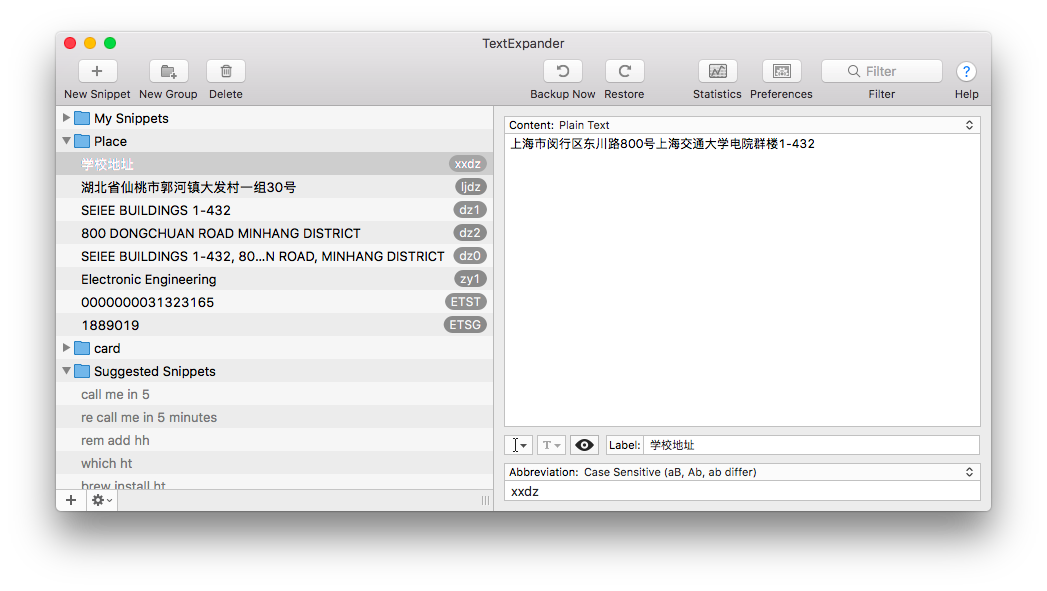The width and height of the screenshot is (1047, 591).
Task: Expand the card group
Action: (66, 348)
